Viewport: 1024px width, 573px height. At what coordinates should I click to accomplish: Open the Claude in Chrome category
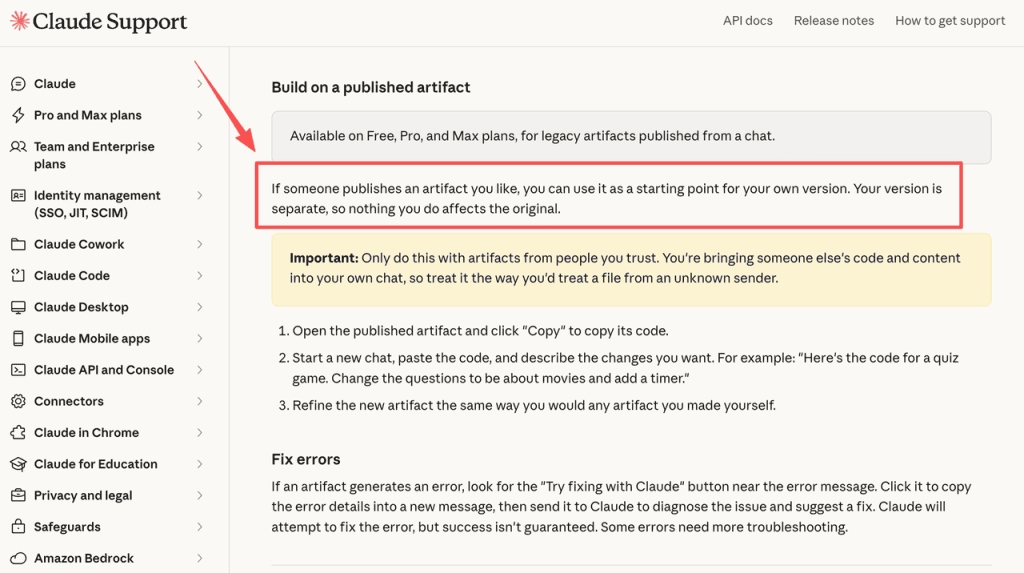(x=86, y=433)
